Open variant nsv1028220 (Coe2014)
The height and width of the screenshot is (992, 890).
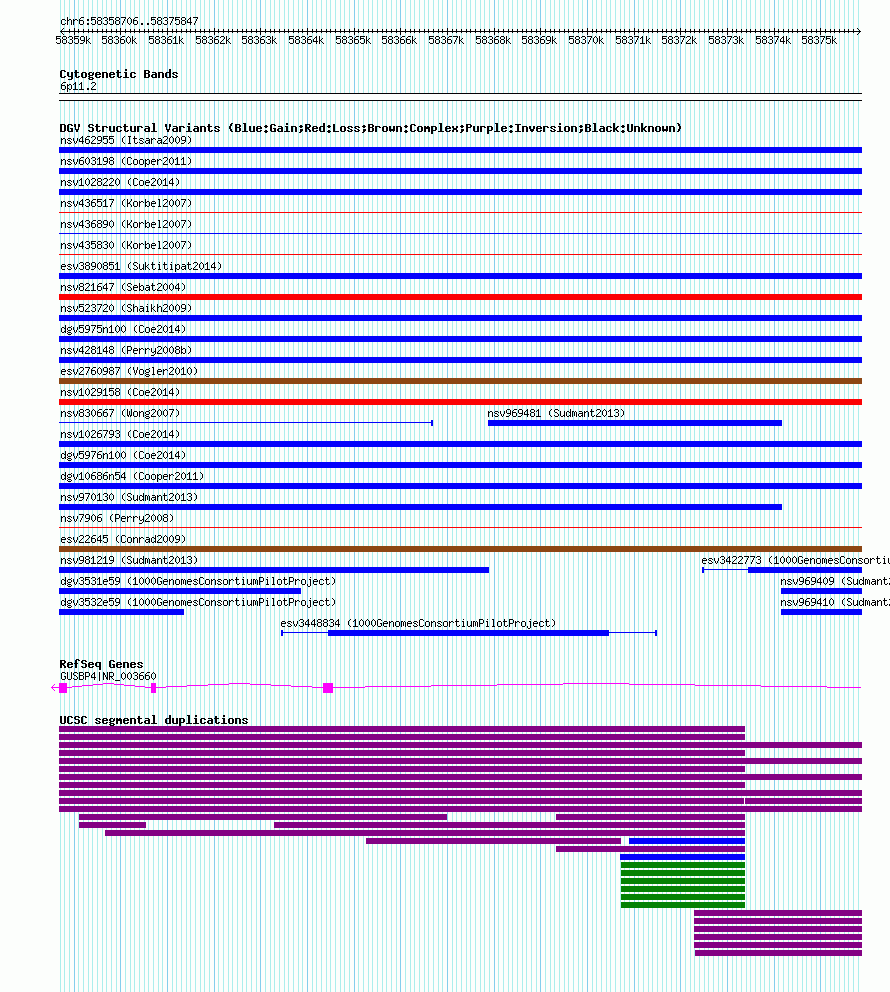120,182
